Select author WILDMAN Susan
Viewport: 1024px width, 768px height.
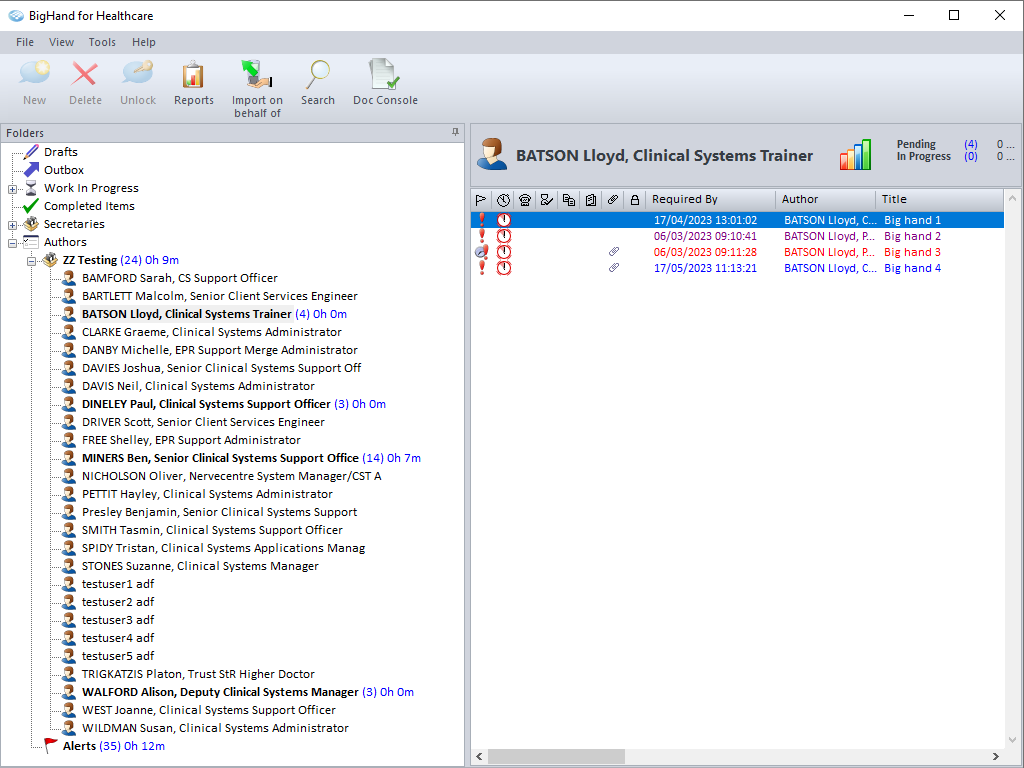(x=215, y=728)
